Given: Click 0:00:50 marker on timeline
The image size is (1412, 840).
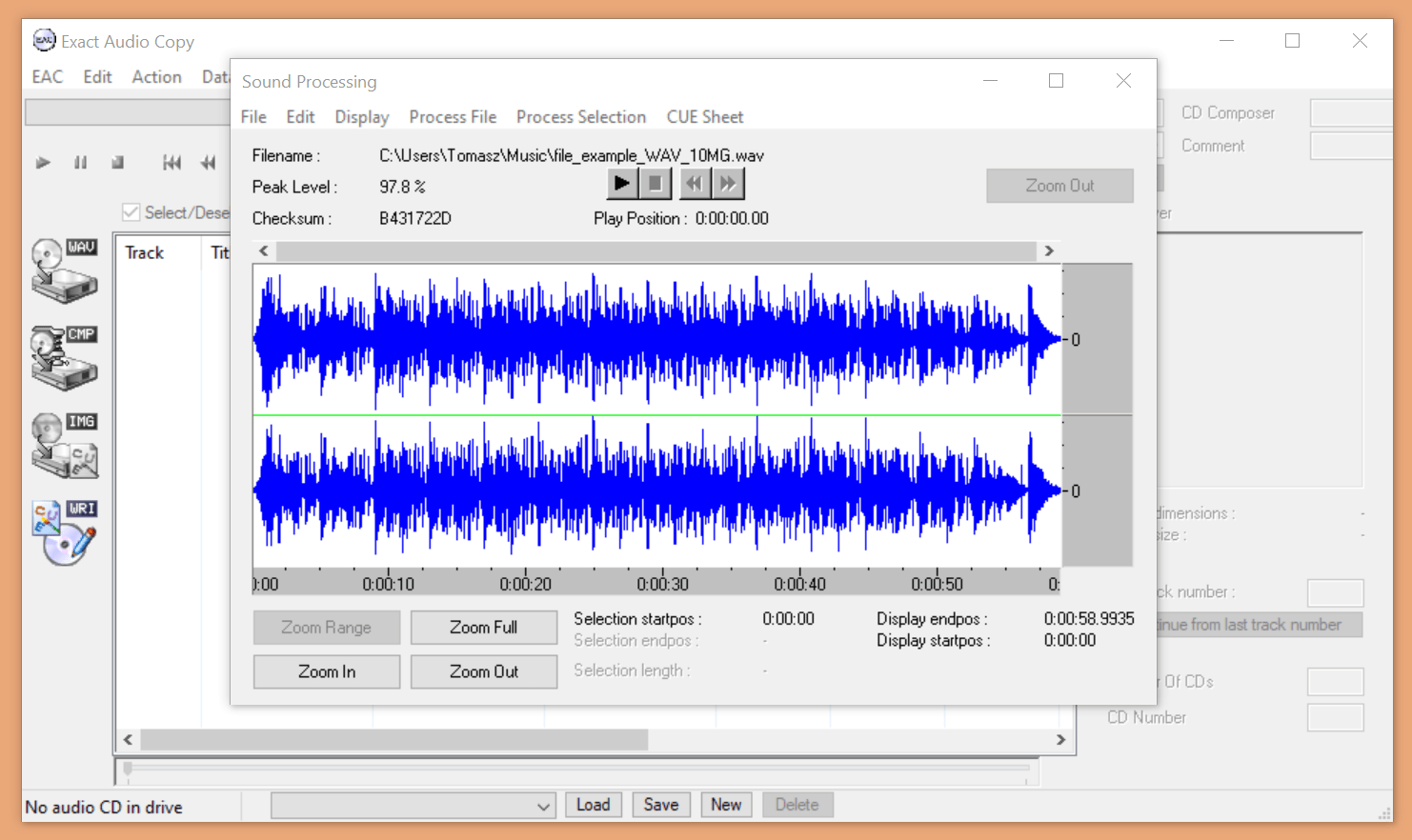Looking at the screenshot, I should [x=937, y=584].
